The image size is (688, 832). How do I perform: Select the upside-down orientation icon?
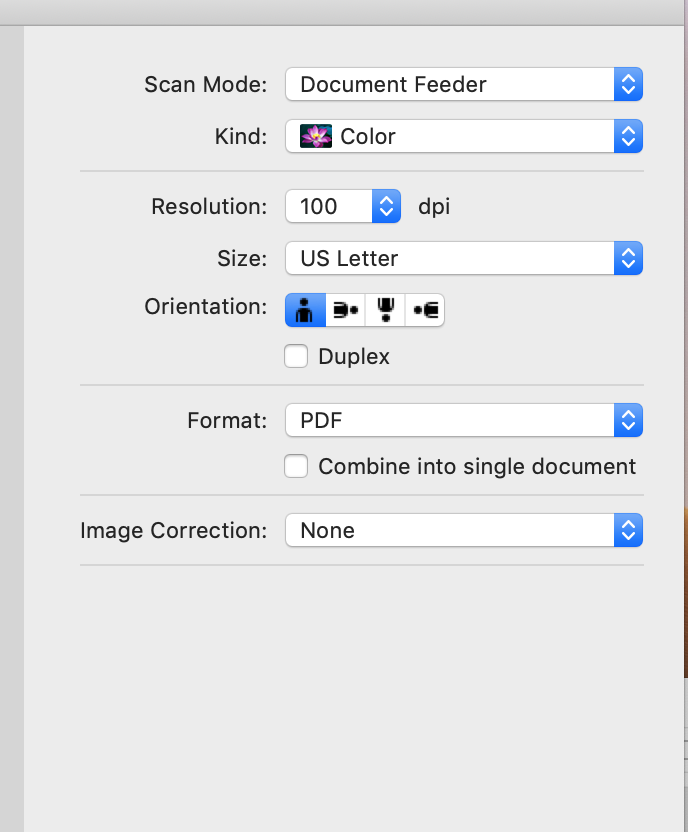coord(385,310)
